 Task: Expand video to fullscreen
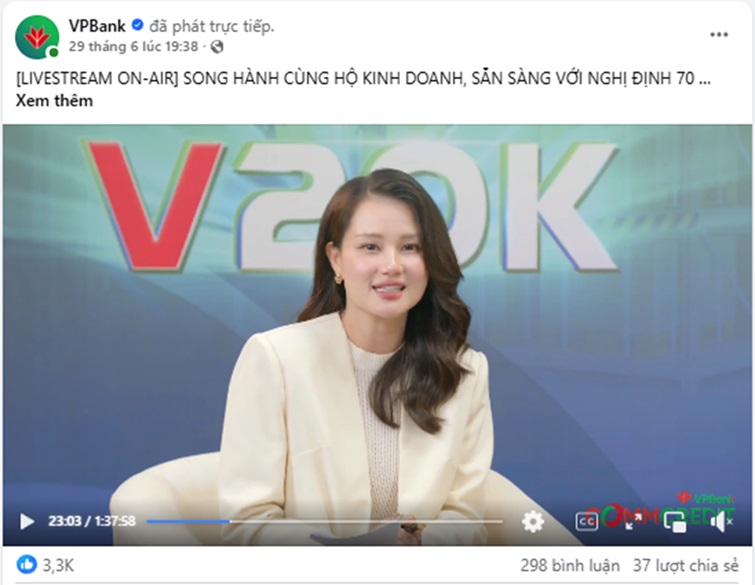(x=634, y=521)
